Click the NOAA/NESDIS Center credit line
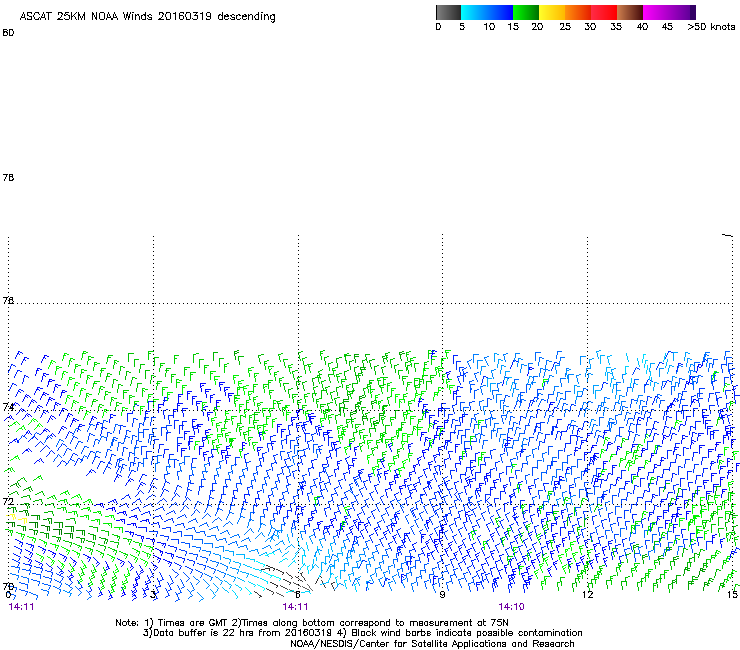This screenshot has width=740, height=650. pyautogui.click(x=432, y=644)
